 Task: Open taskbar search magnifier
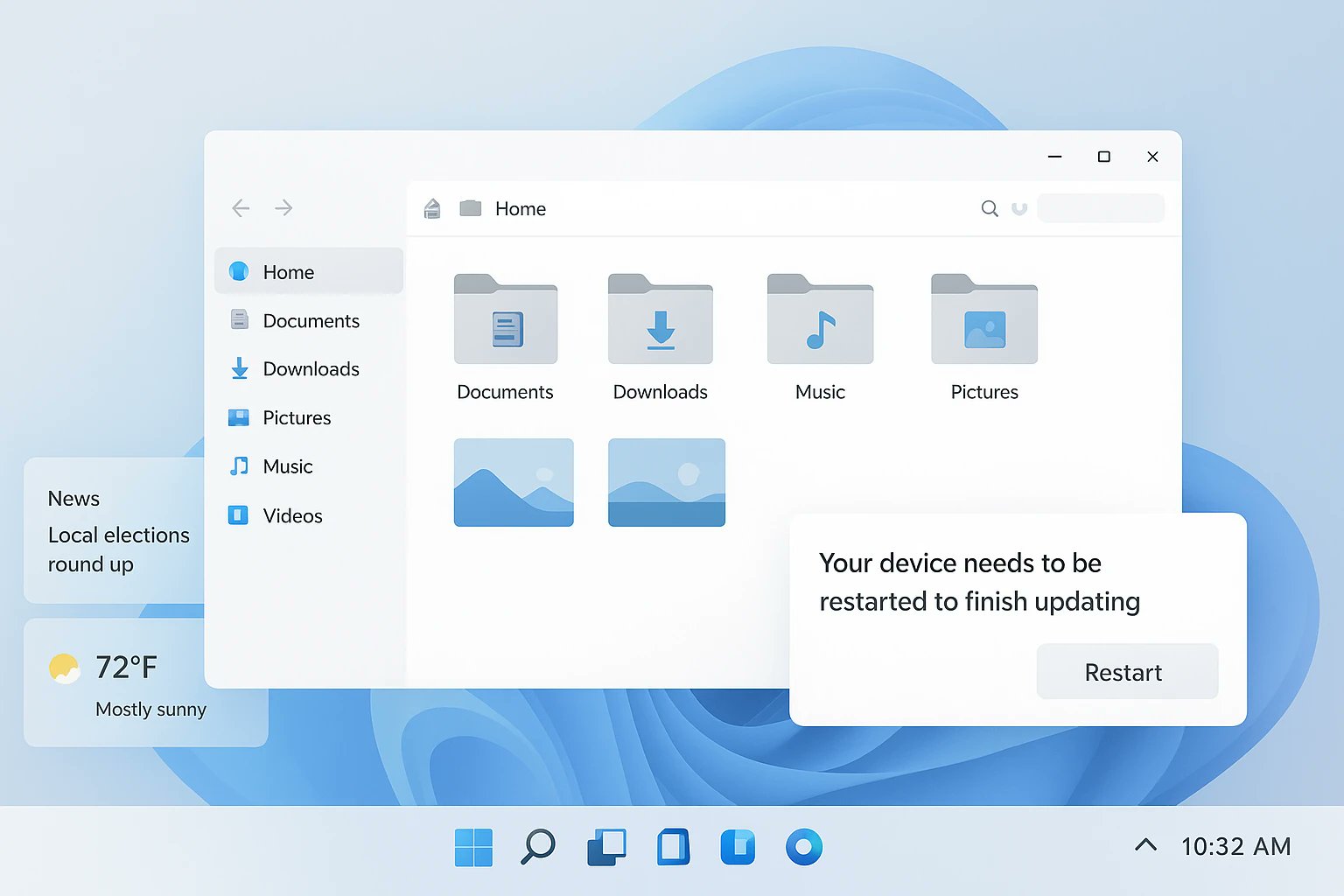tap(538, 847)
